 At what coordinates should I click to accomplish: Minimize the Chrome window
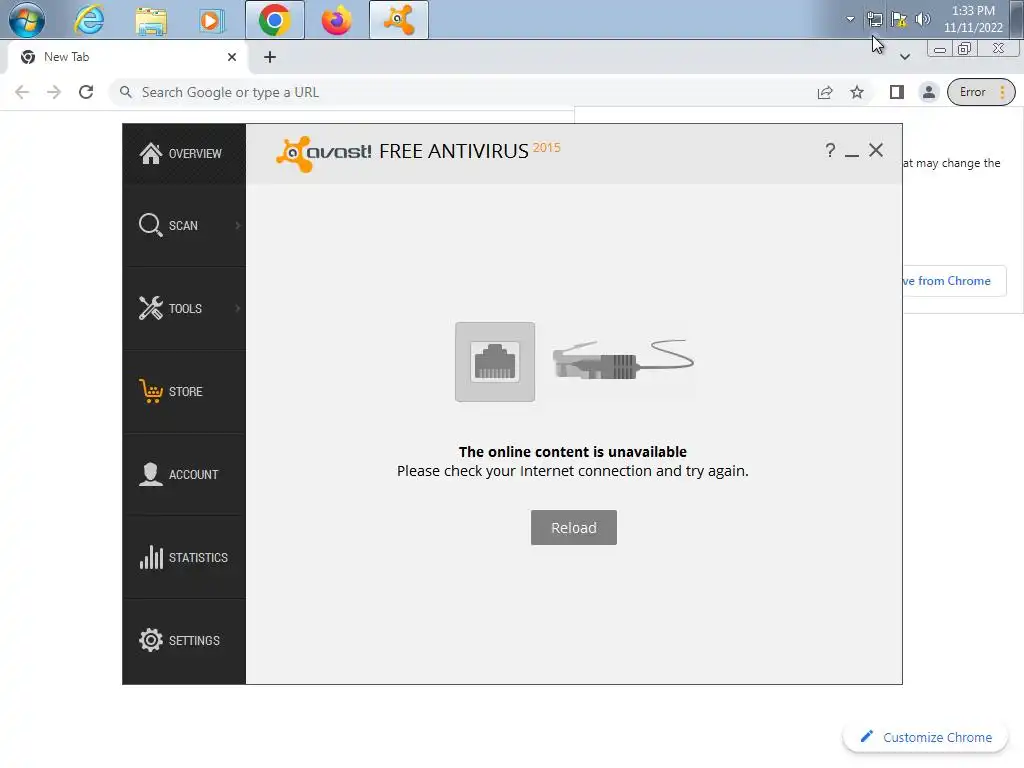pyautogui.click(x=940, y=49)
